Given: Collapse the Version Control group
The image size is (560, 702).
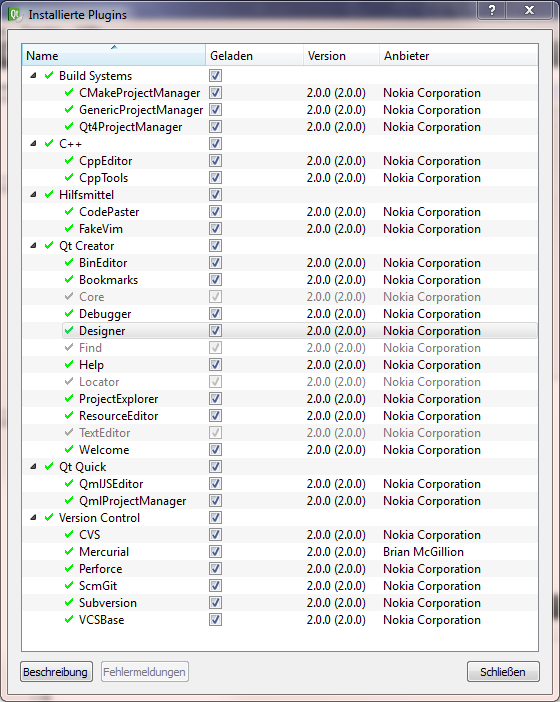Looking at the screenshot, I should click(x=33, y=518).
